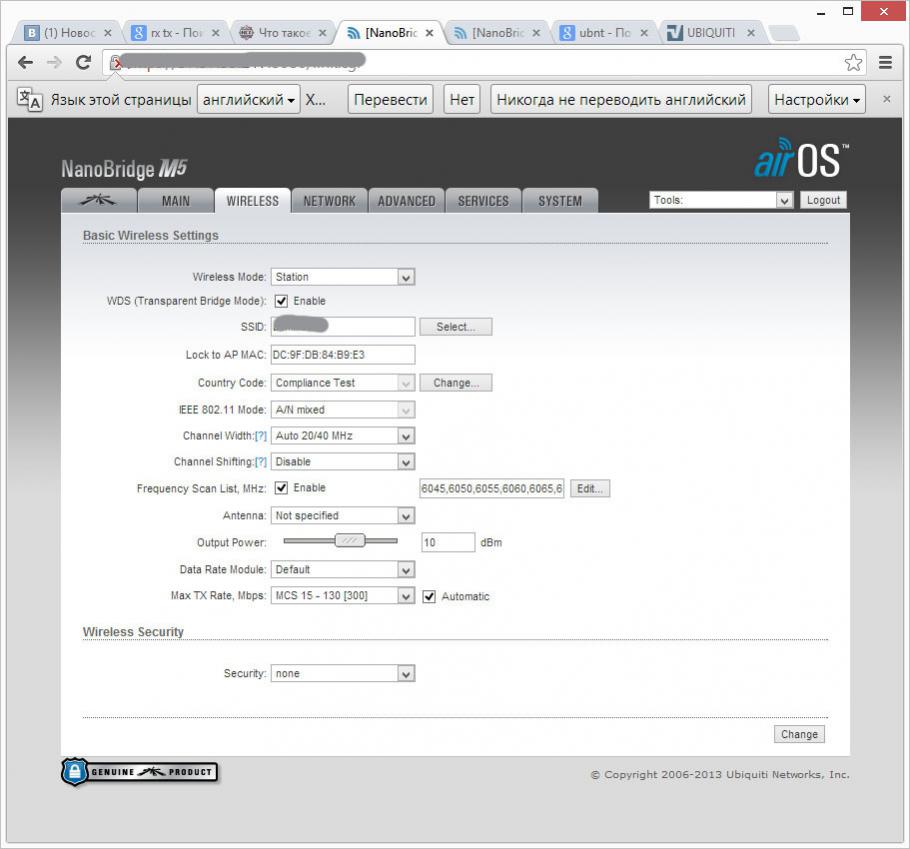Click the Logout button
The image size is (910, 849).
pos(823,200)
